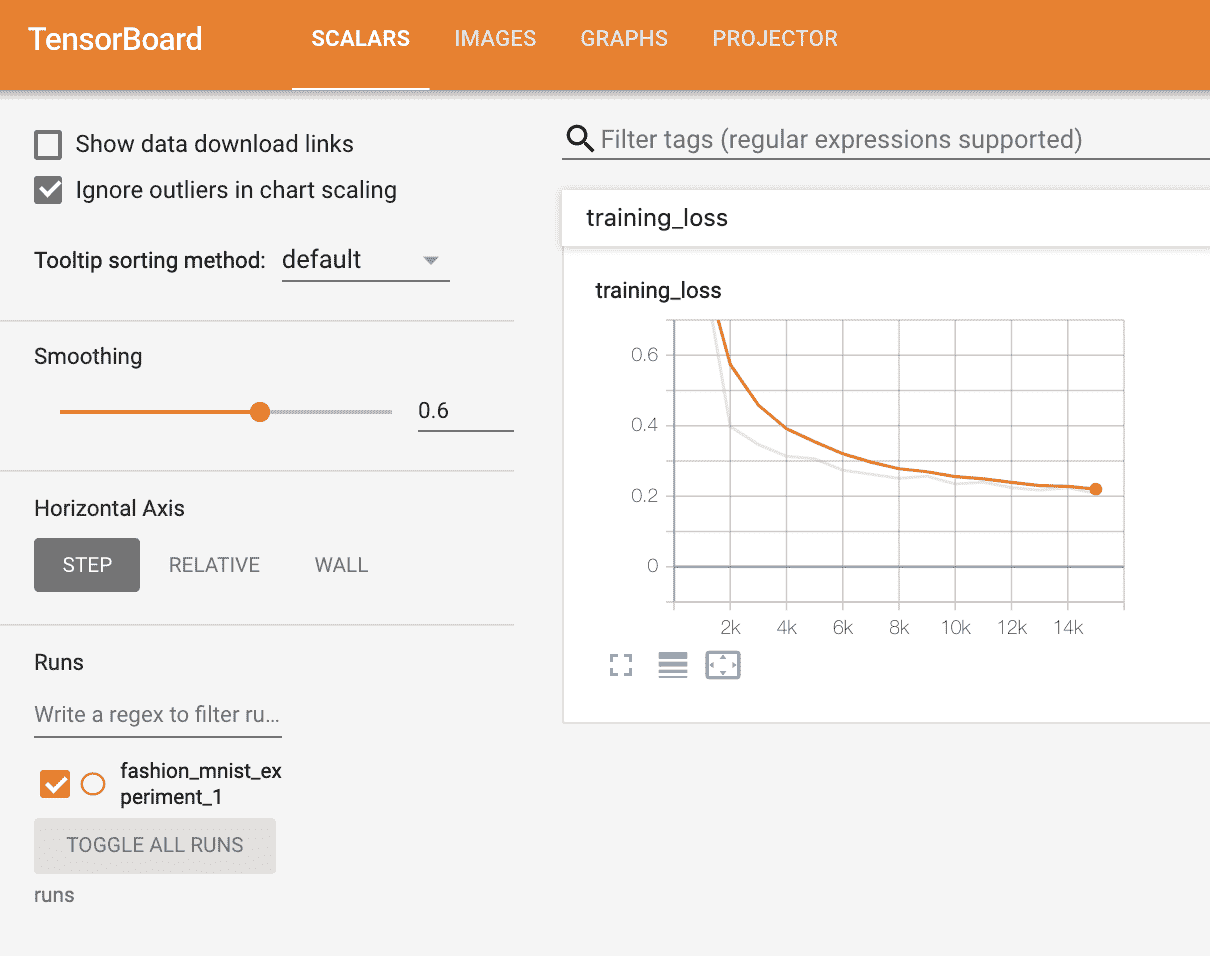Switch to the IMAGES tab
Screen dimensions: 1210x956
pos(495,38)
